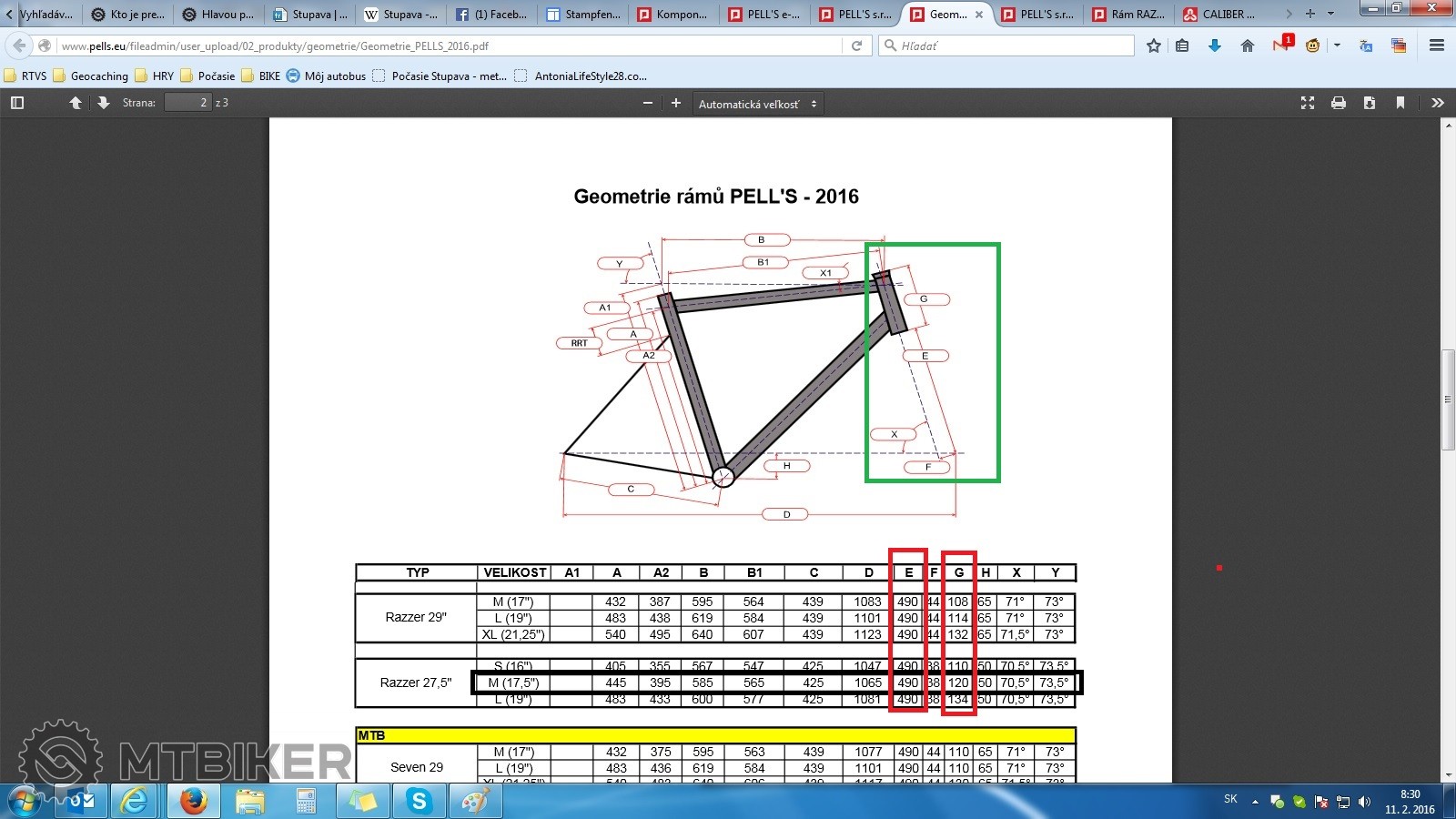Open the Firefox hamburger menu

(x=1437, y=45)
